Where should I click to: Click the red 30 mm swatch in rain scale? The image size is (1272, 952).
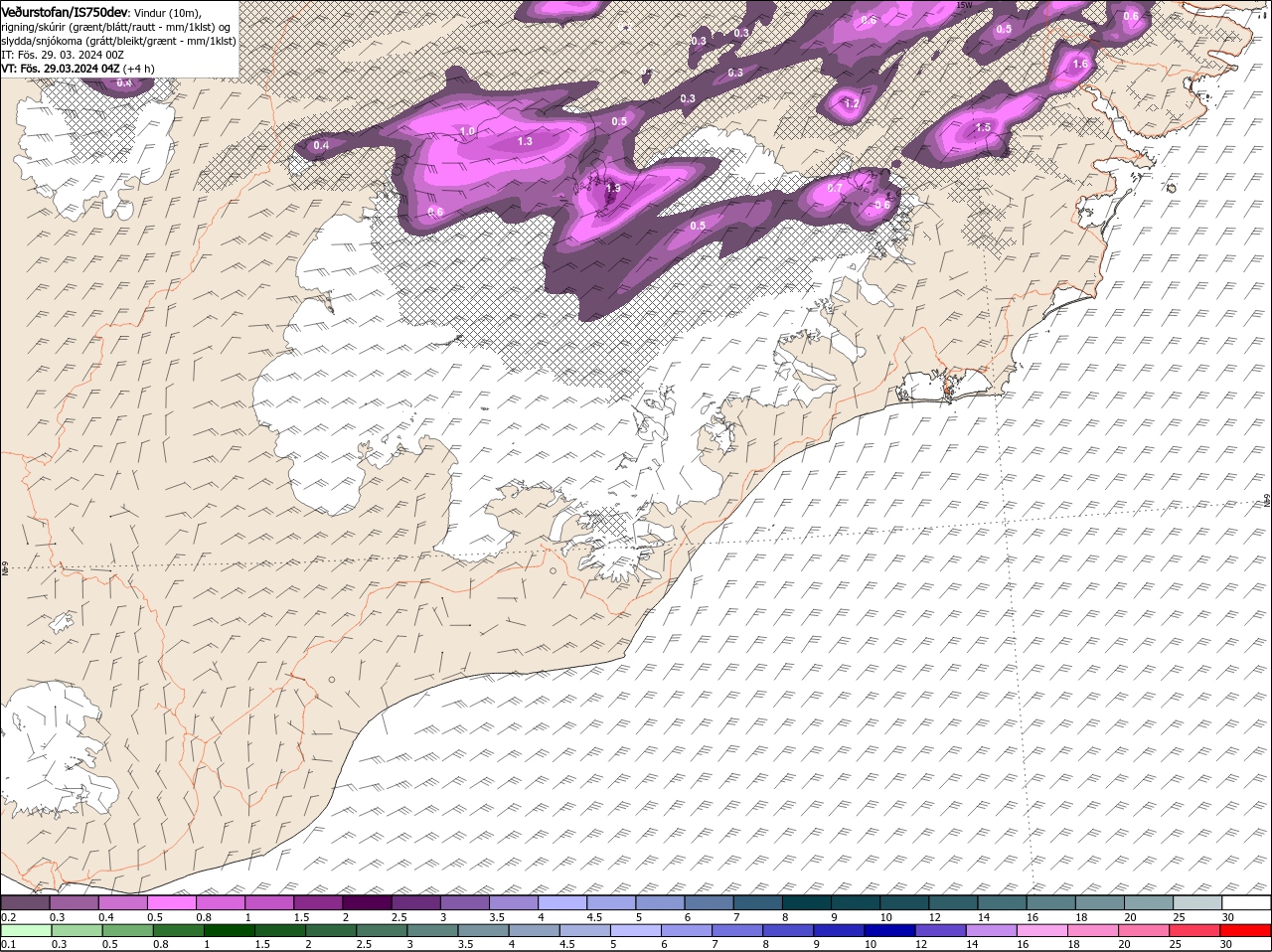click(1246, 930)
